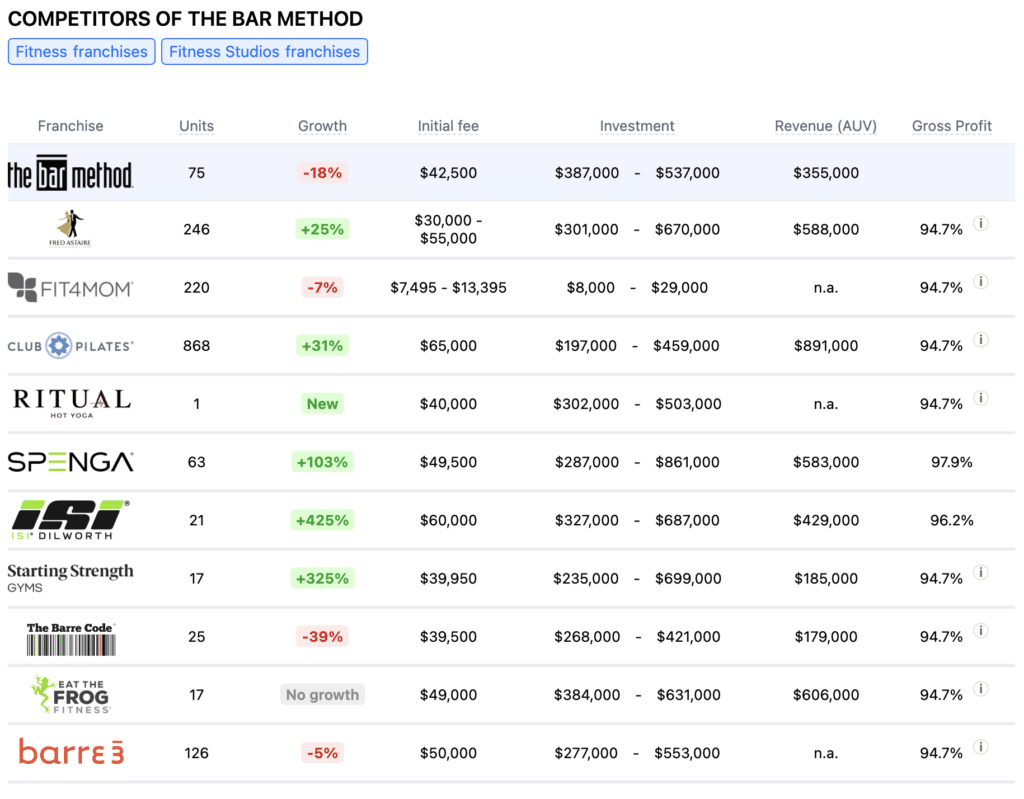The height and width of the screenshot is (799, 1024).
Task: Select the $891,000 revenue value
Action: (825, 346)
